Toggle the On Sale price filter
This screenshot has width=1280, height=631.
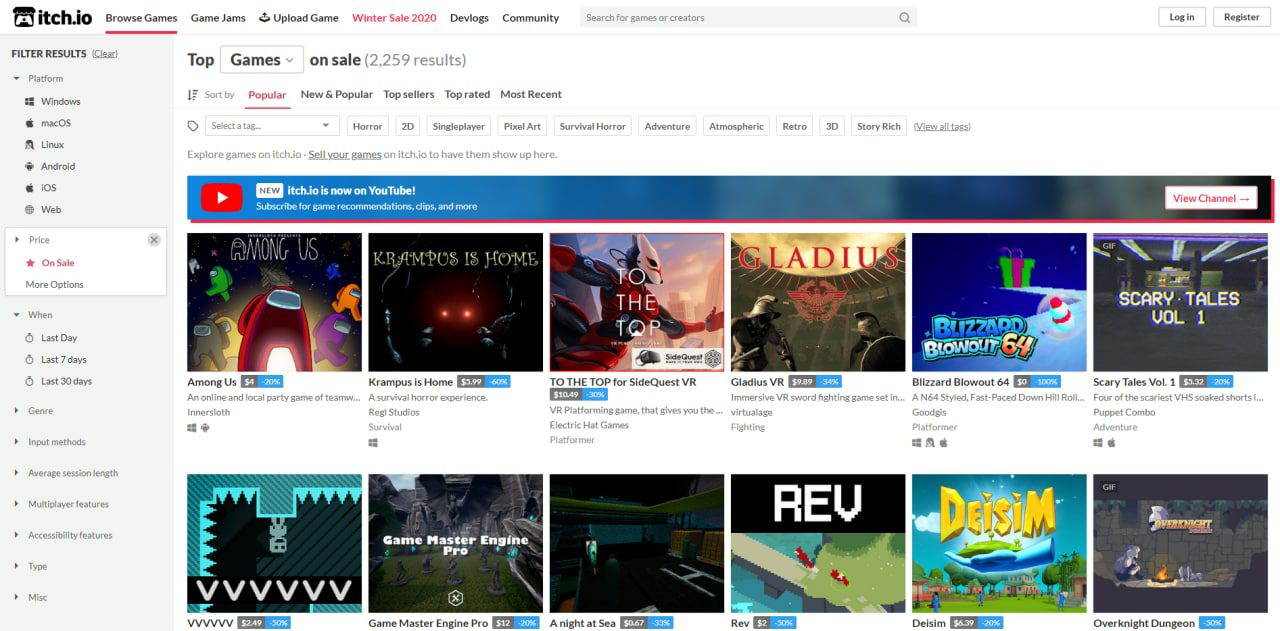coord(58,263)
